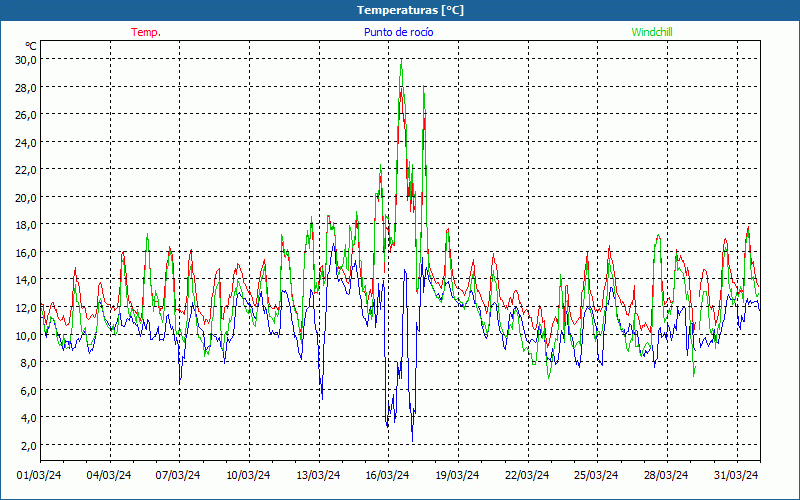Click the 26,0 y-axis value
800x500 pixels.
coord(26,115)
